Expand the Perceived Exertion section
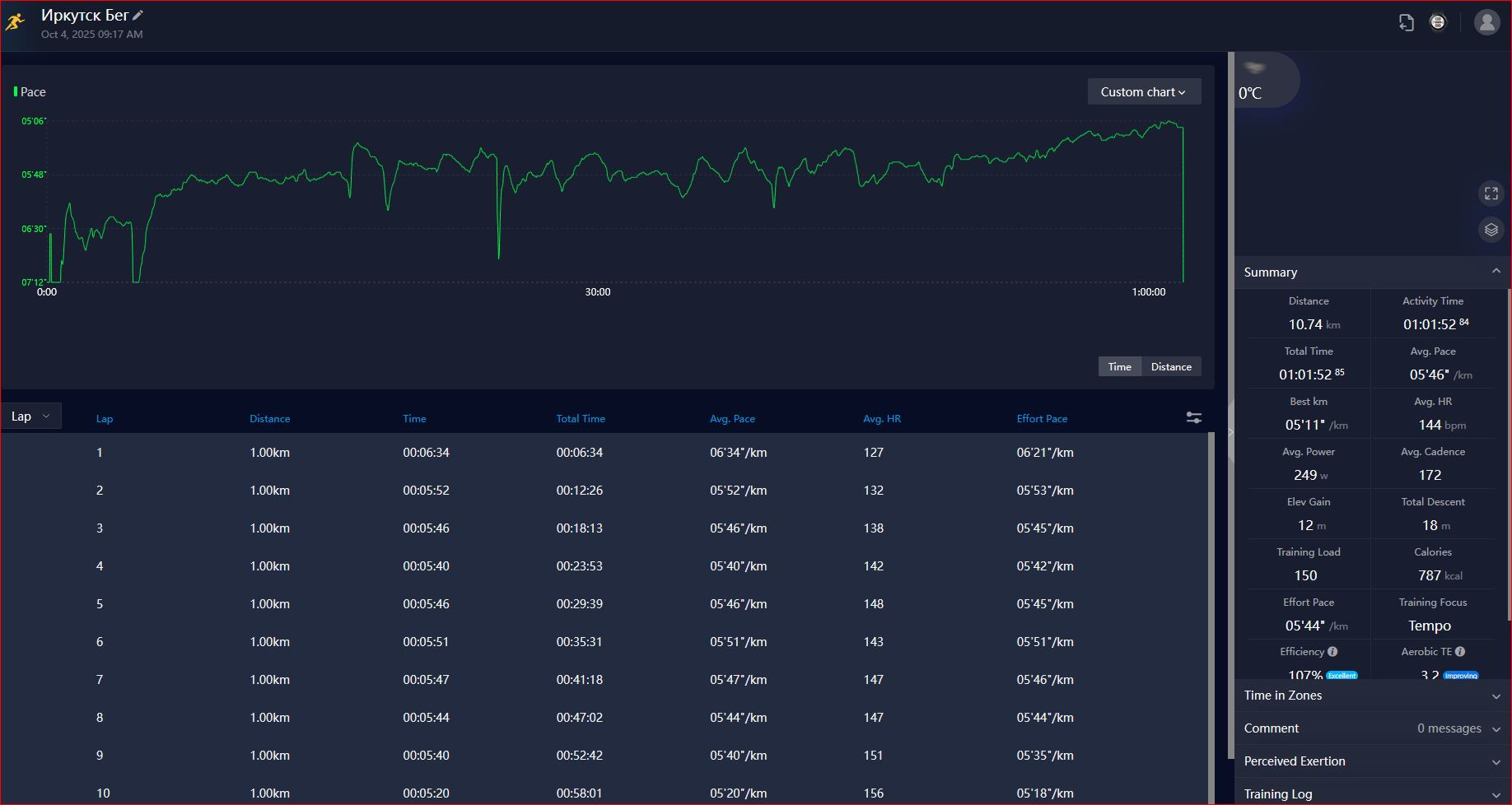Screen dimensions: 1512x805 click(x=1372, y=761)
